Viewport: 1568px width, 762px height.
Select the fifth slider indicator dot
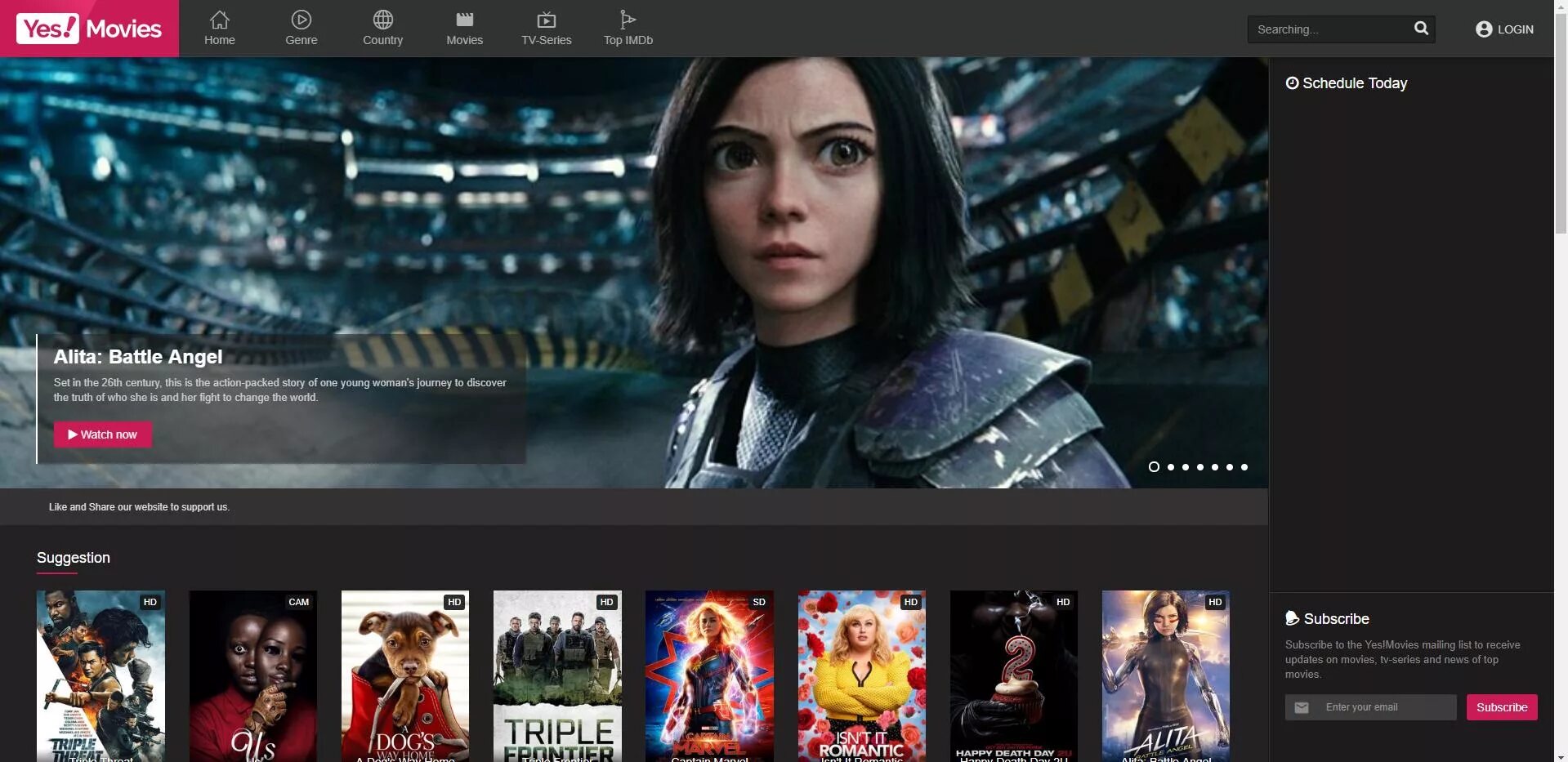(1215, 467)
